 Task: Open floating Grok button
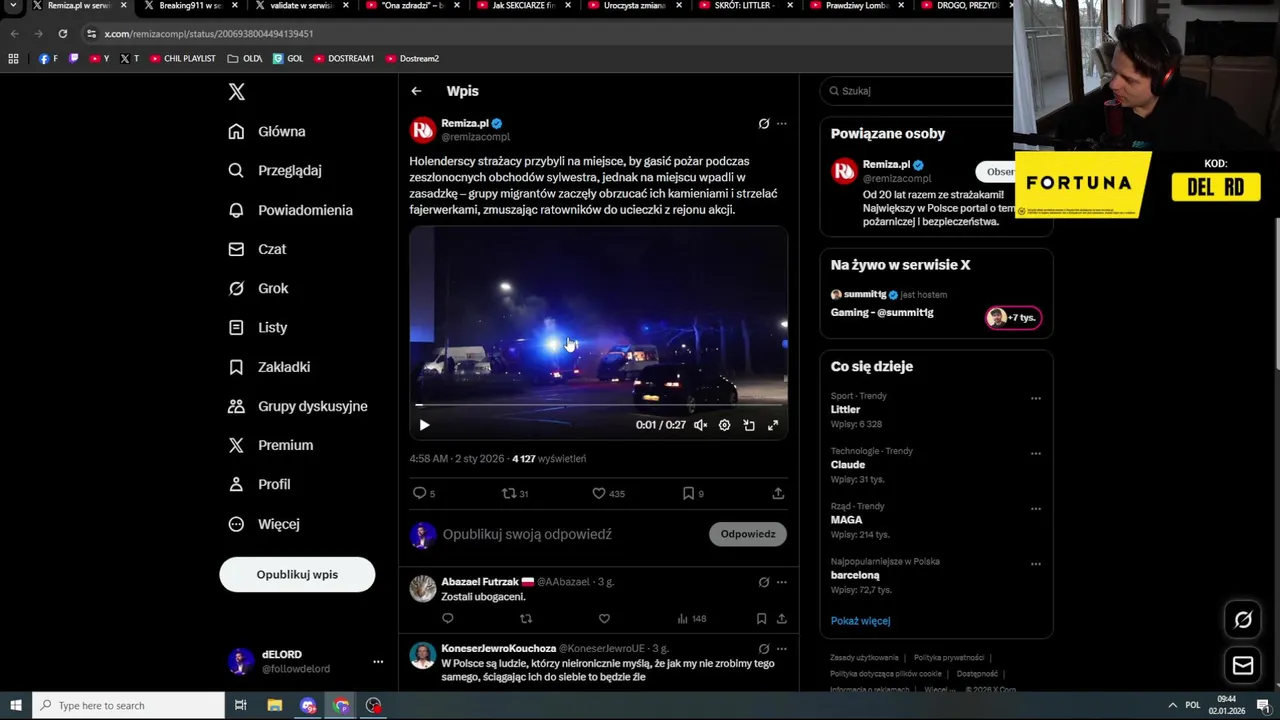point(1243,620)
